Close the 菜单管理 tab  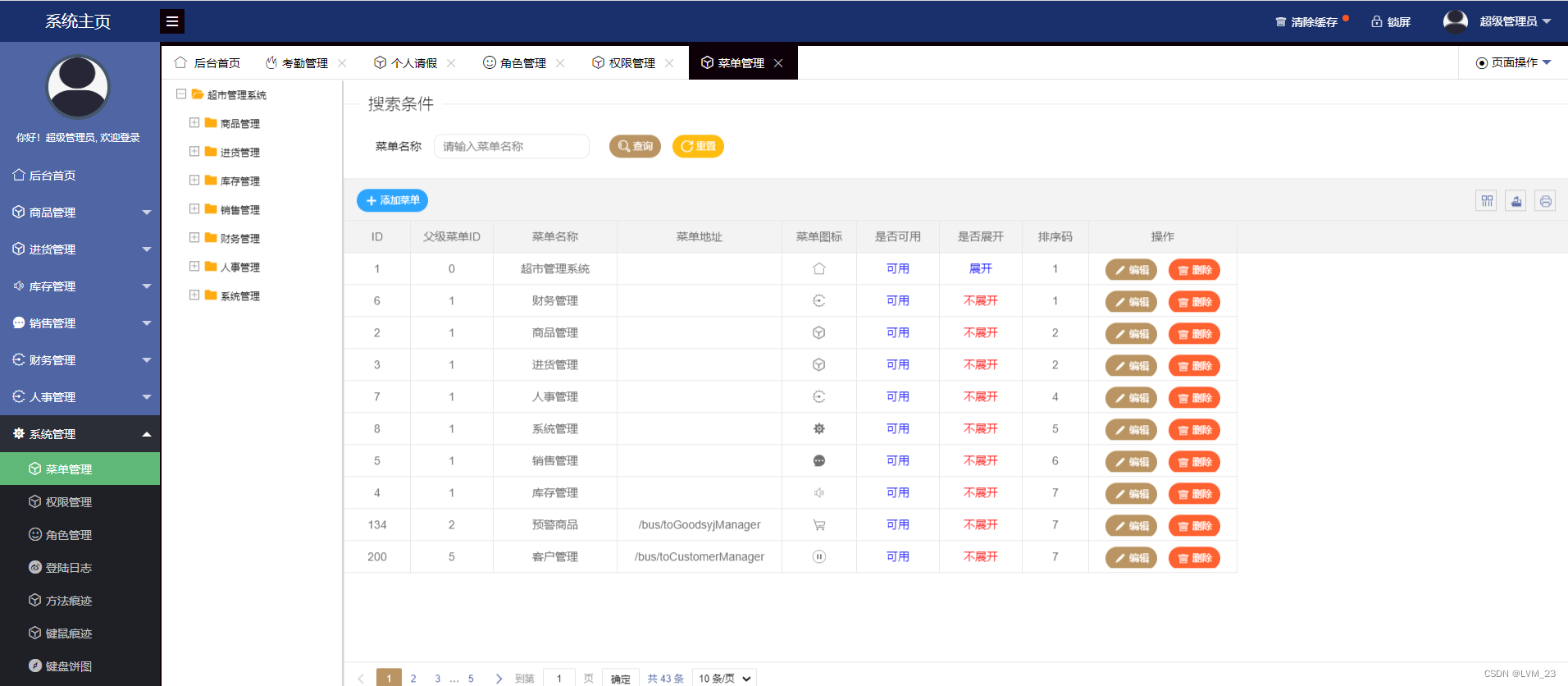point(778,63)
